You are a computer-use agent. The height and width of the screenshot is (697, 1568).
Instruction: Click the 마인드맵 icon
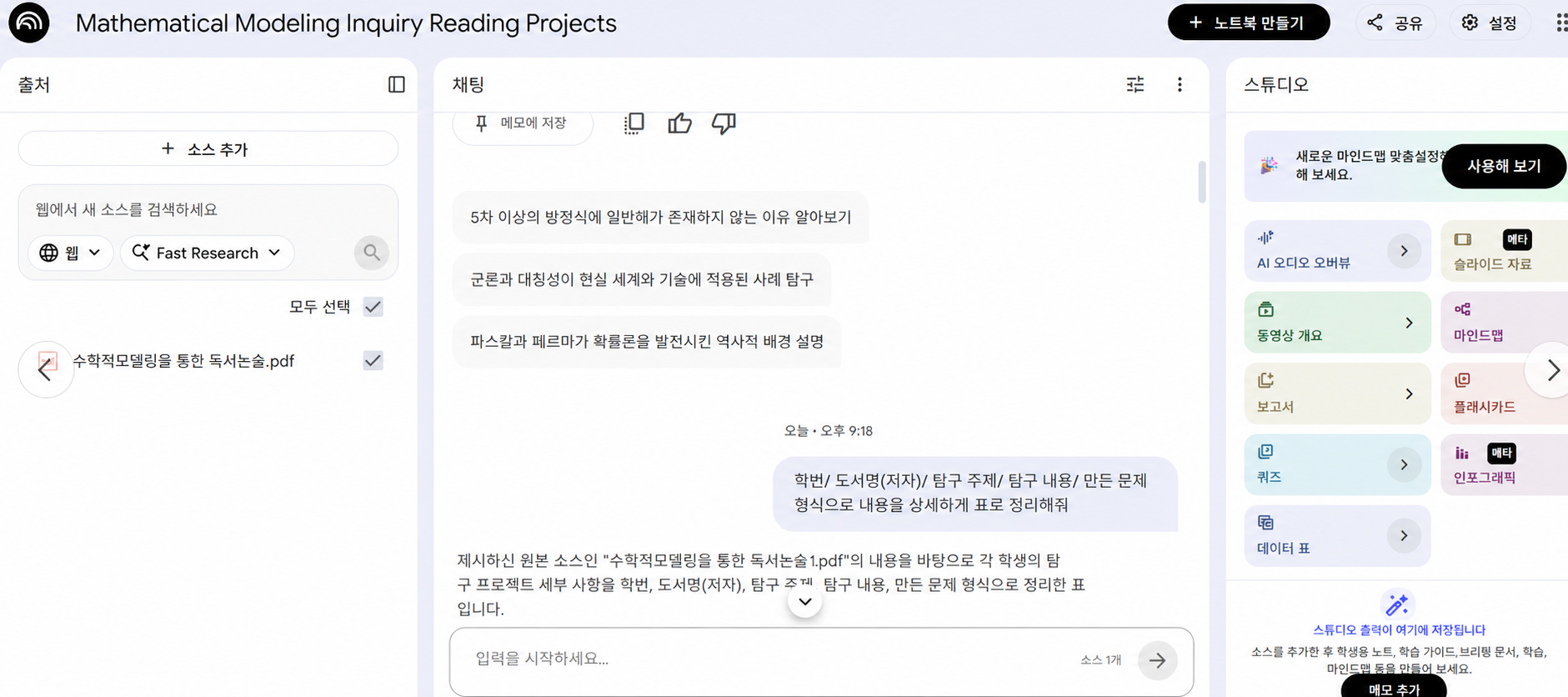click(x=1463, y=309)
